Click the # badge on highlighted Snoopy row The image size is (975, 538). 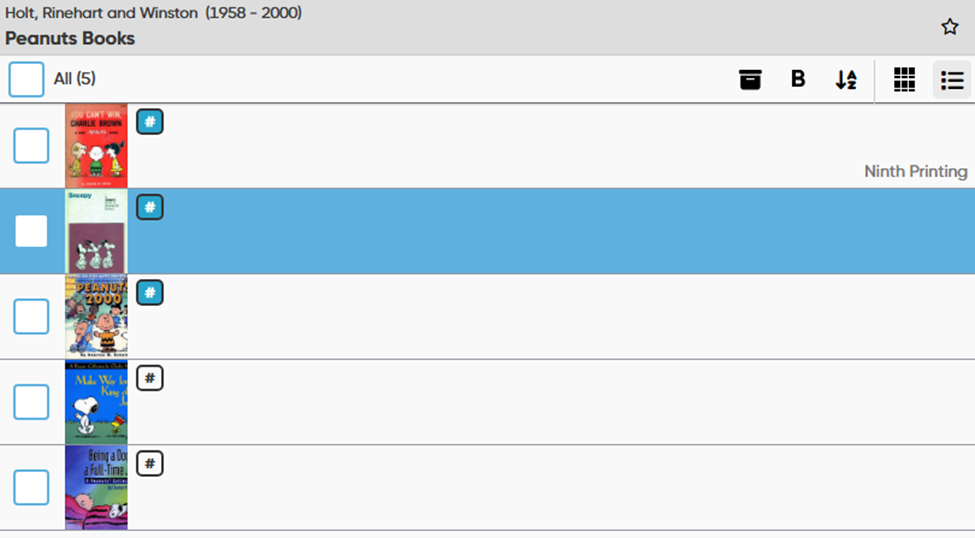(149, 208)
